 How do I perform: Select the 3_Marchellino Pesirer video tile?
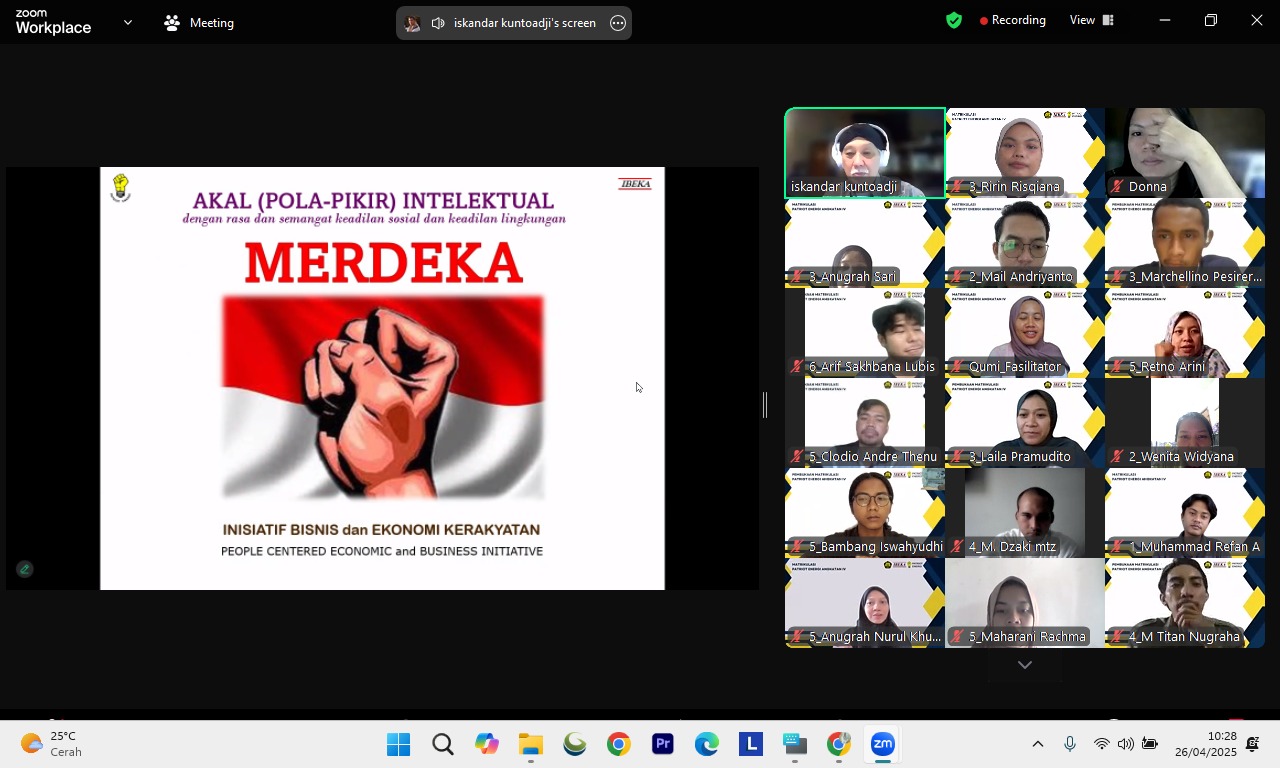tap(1185, 243)
